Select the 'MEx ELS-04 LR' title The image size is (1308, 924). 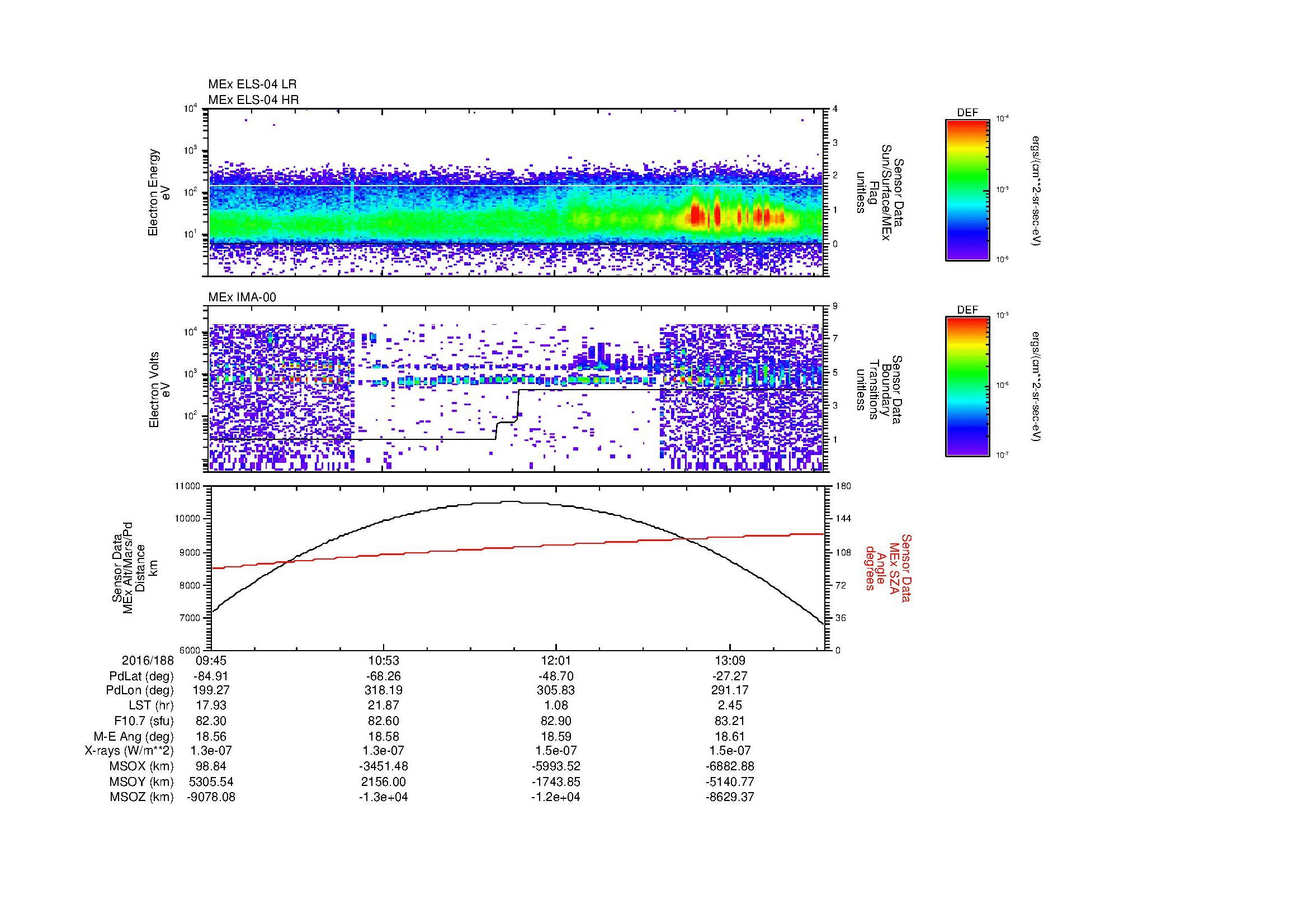tap(252, 84)
